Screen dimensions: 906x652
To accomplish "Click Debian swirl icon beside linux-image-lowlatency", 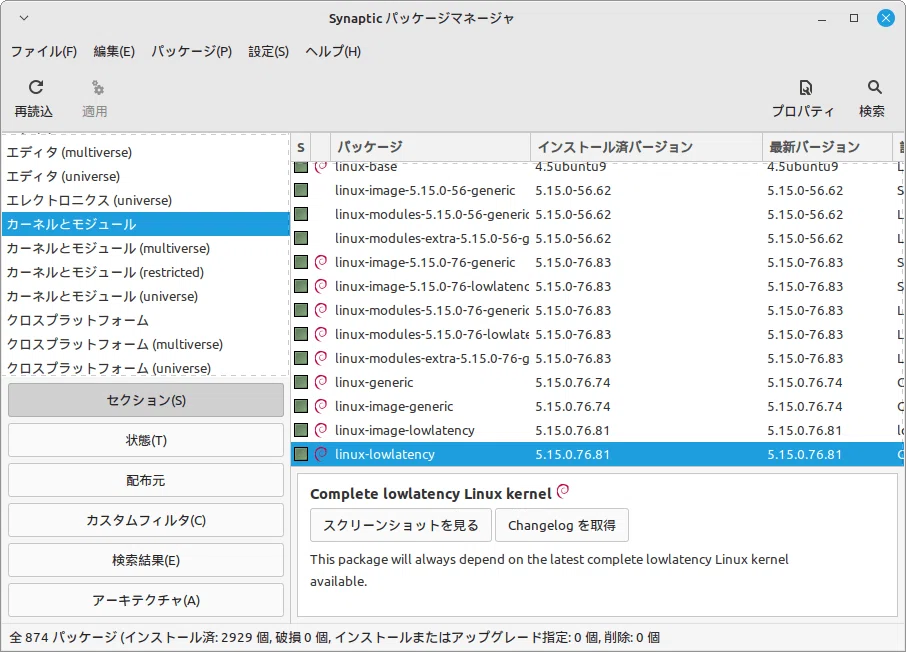I will point(321,430).
